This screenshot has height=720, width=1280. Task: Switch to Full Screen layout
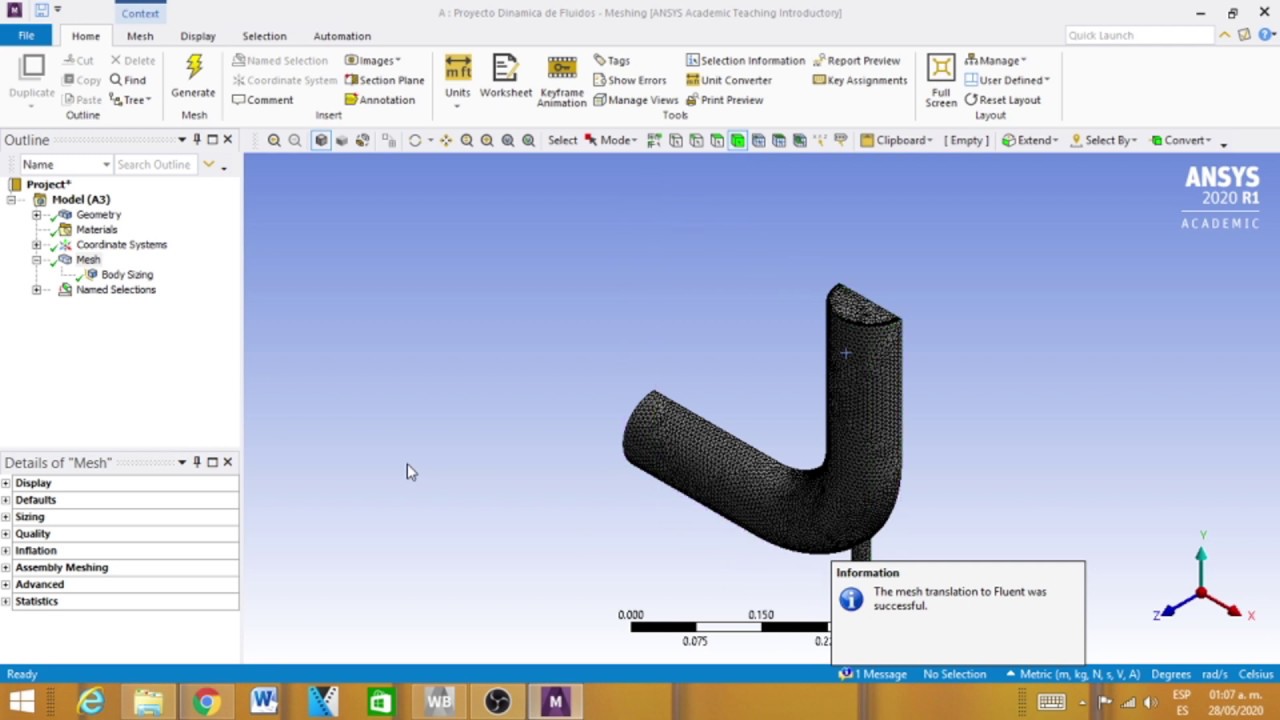pos(941,80)
